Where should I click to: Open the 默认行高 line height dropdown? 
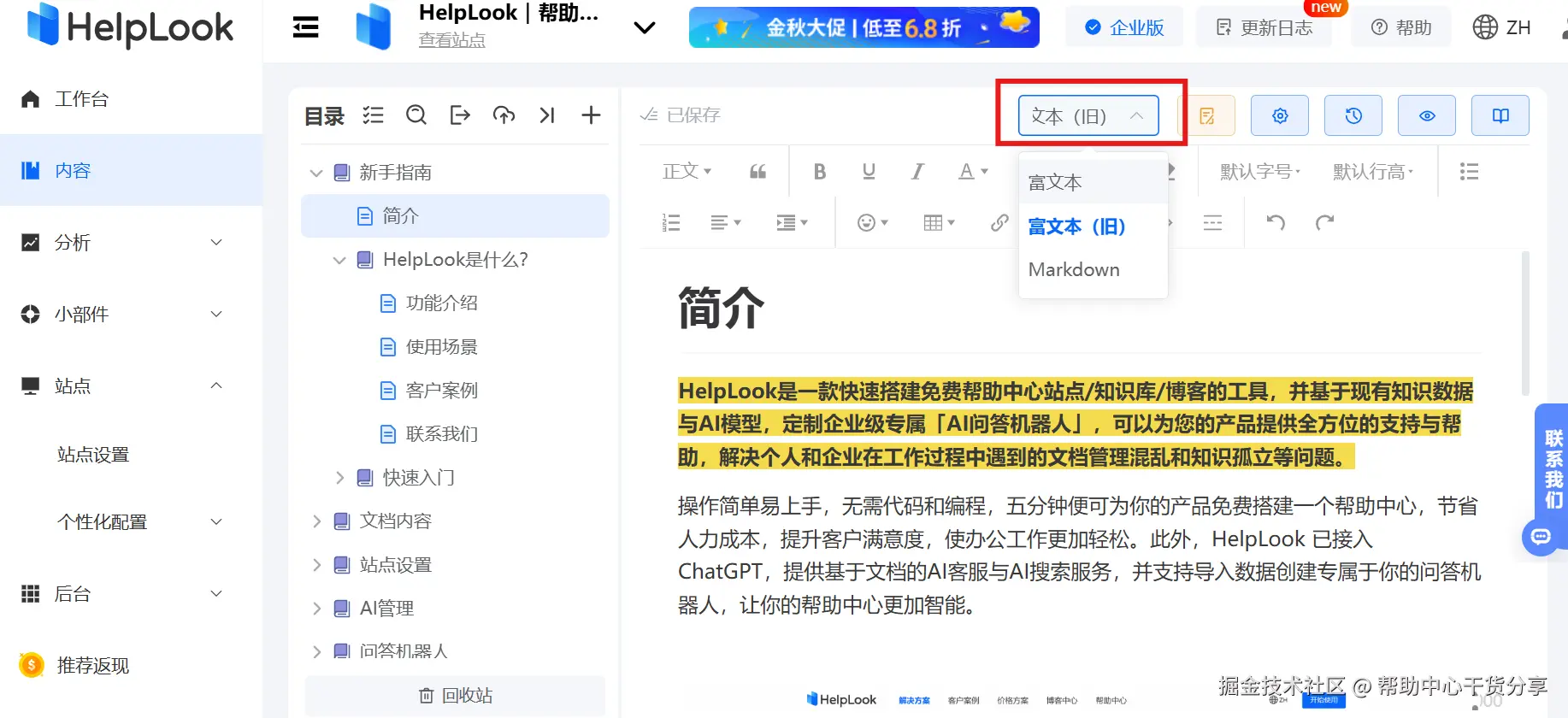pos(1373,172)
